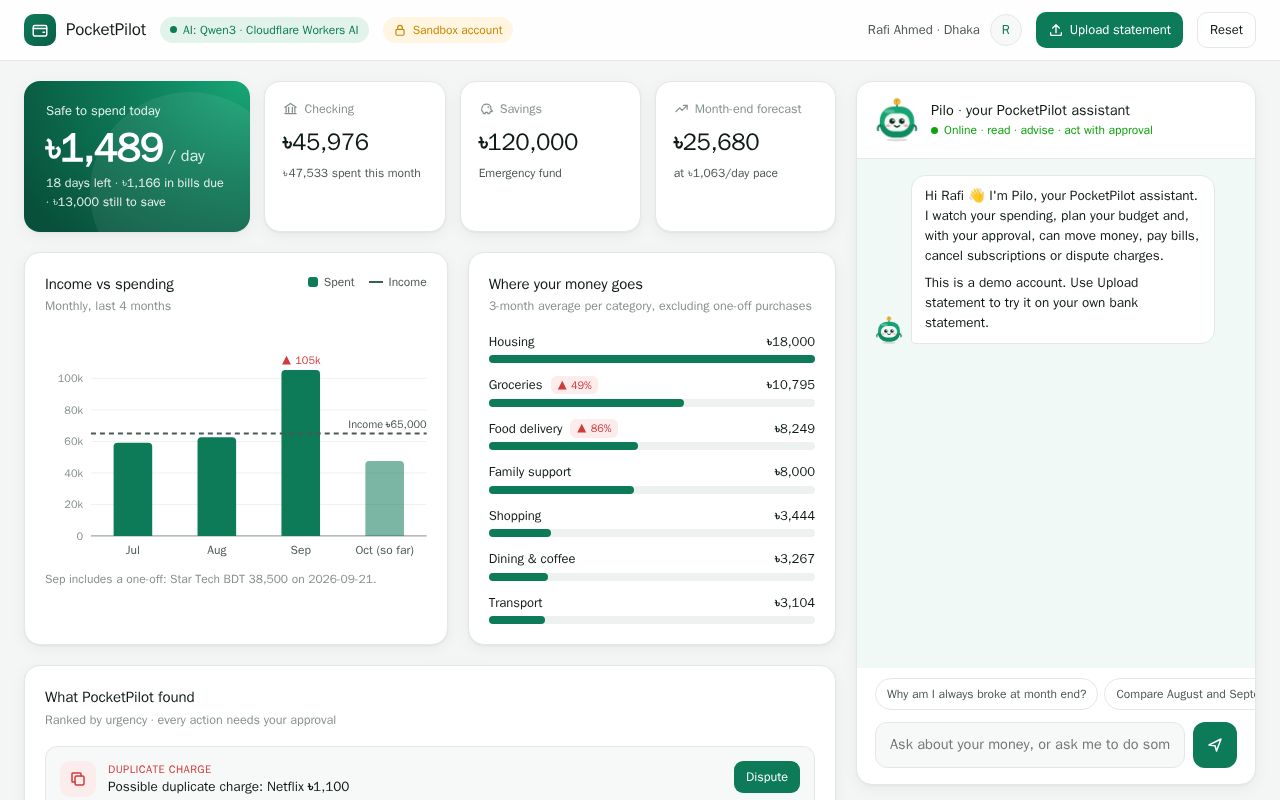Click the Housing spending progress bar

(x=652, y=359)
